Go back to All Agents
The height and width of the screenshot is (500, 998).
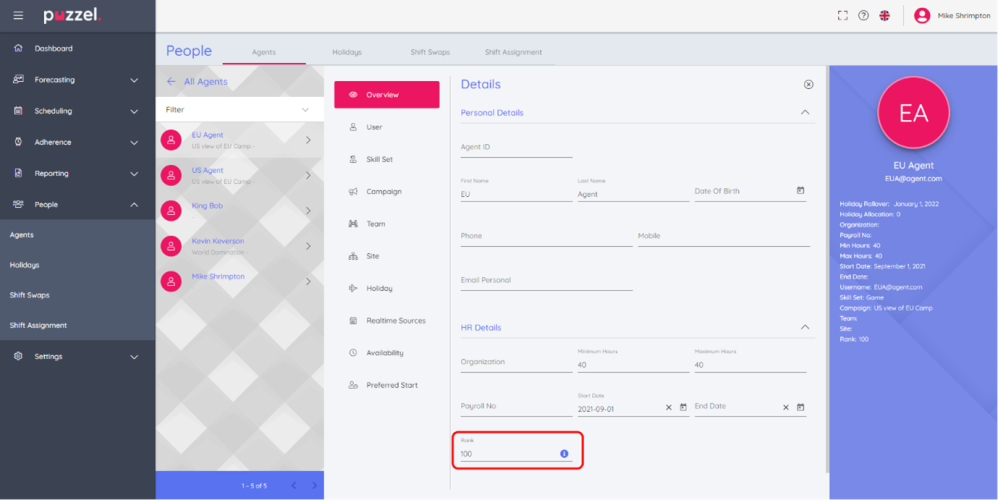click(198, 82)
